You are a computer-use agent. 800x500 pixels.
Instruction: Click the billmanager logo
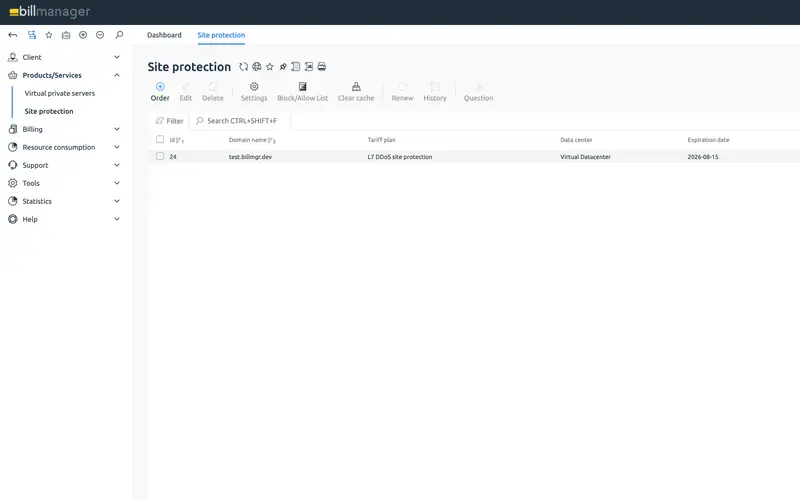point(49,12)
